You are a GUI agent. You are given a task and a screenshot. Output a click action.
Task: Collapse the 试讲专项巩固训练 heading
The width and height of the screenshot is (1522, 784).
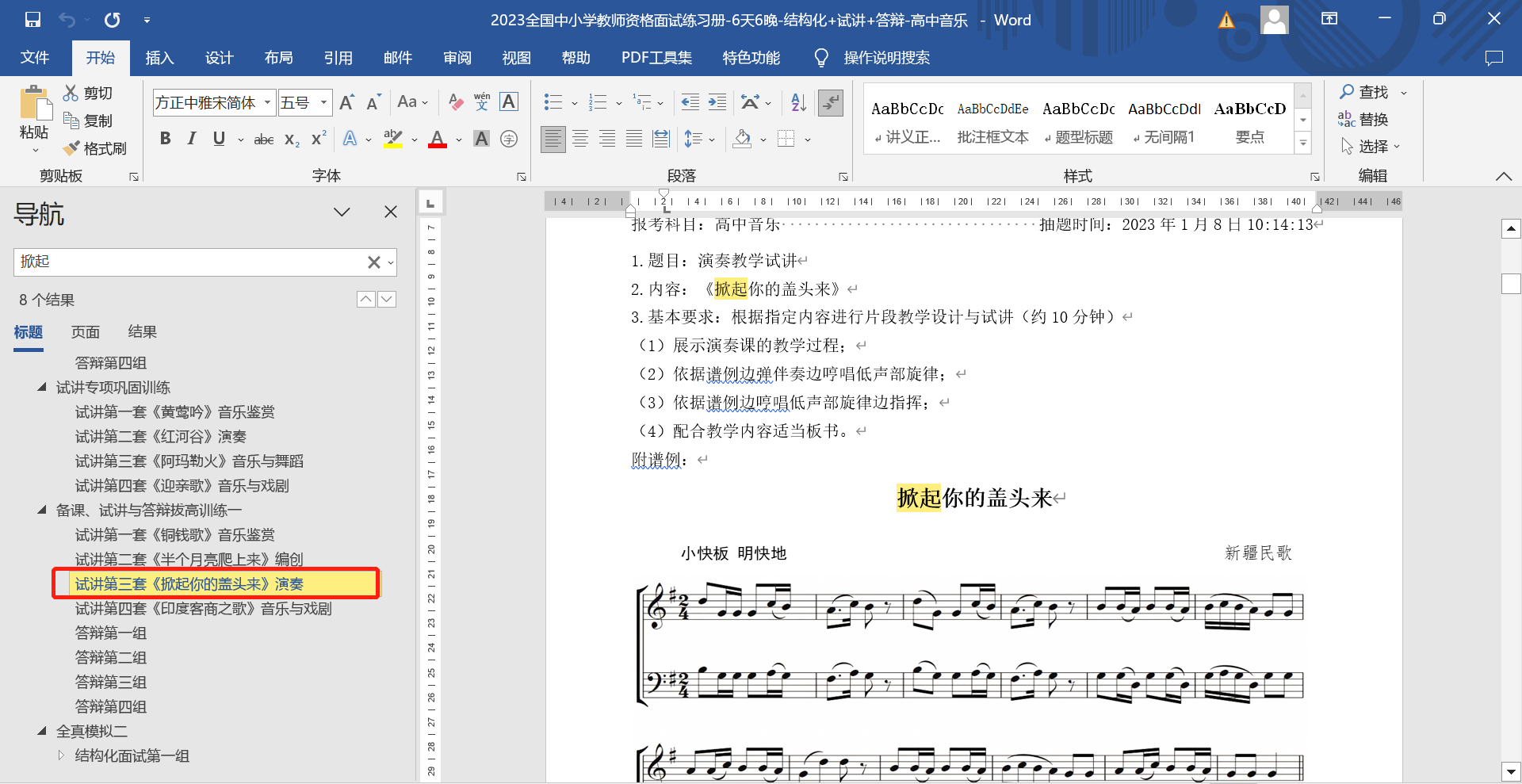click(42, 388)
